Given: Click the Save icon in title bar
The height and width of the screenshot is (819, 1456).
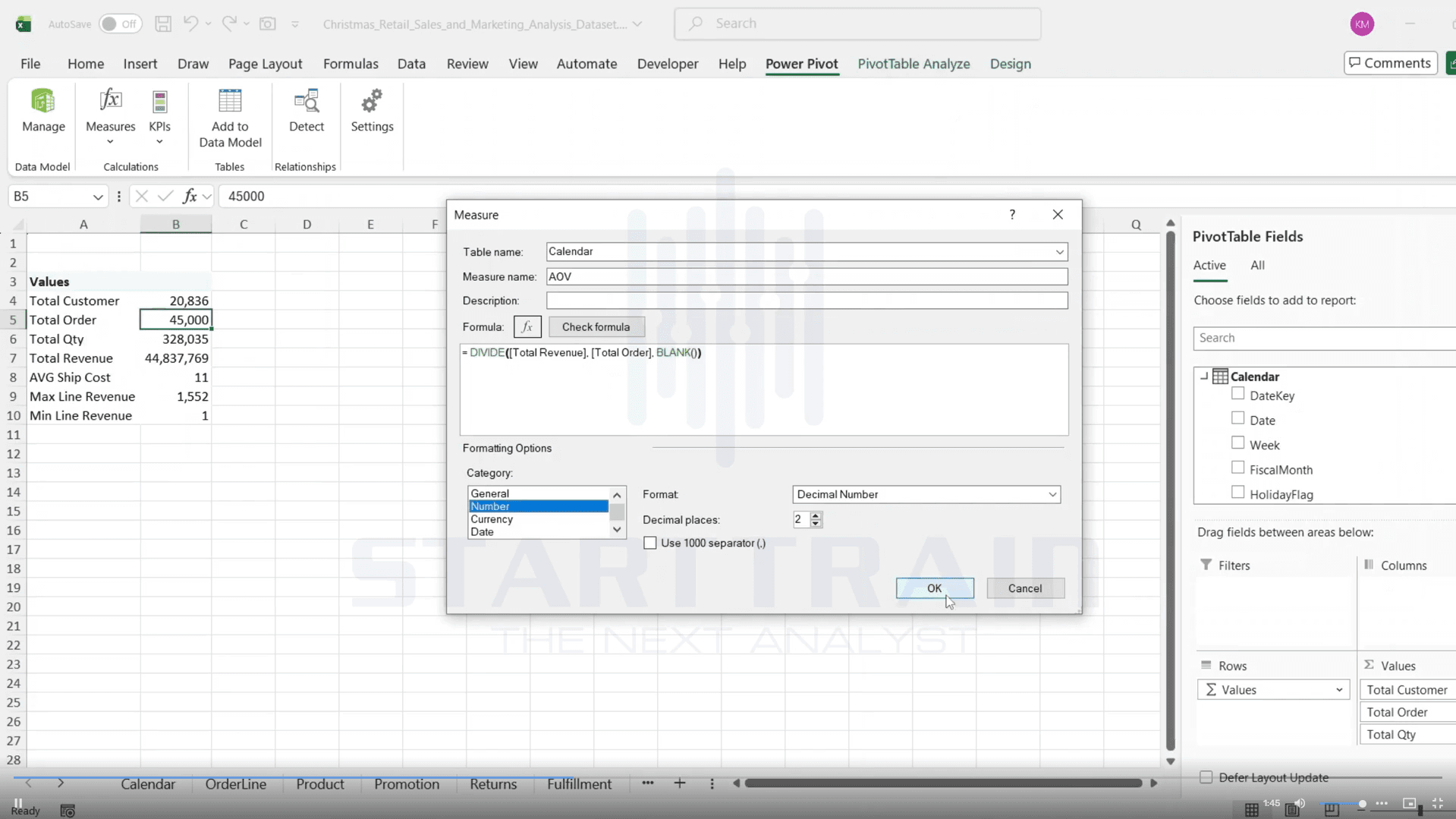Looking at the screenshot, I should pyautogui.click(x=162, y=24).
